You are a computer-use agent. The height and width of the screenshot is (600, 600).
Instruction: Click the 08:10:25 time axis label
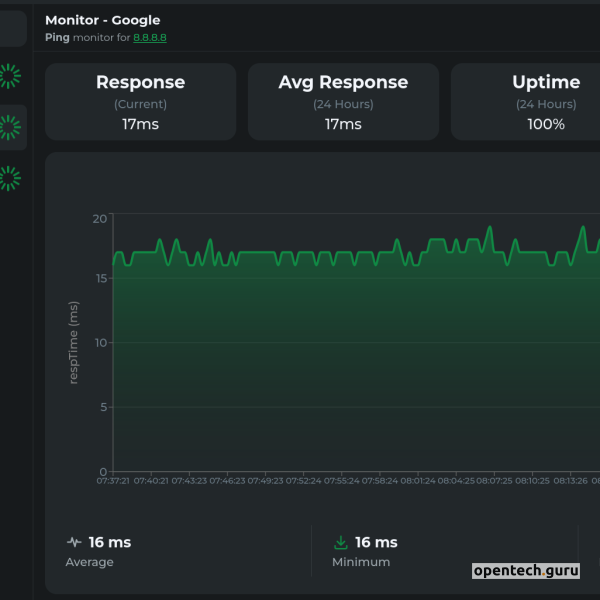tap(532, 481)
